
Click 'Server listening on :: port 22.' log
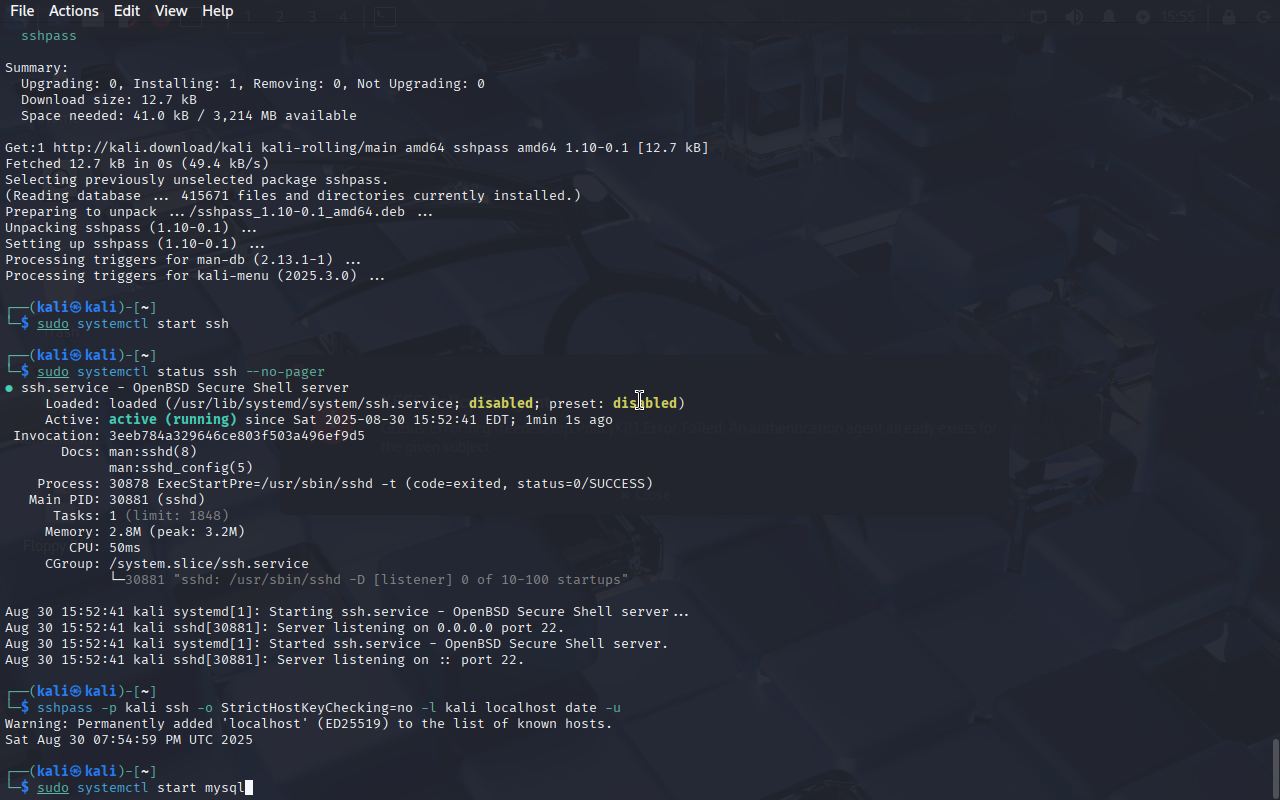coord(265,660)
